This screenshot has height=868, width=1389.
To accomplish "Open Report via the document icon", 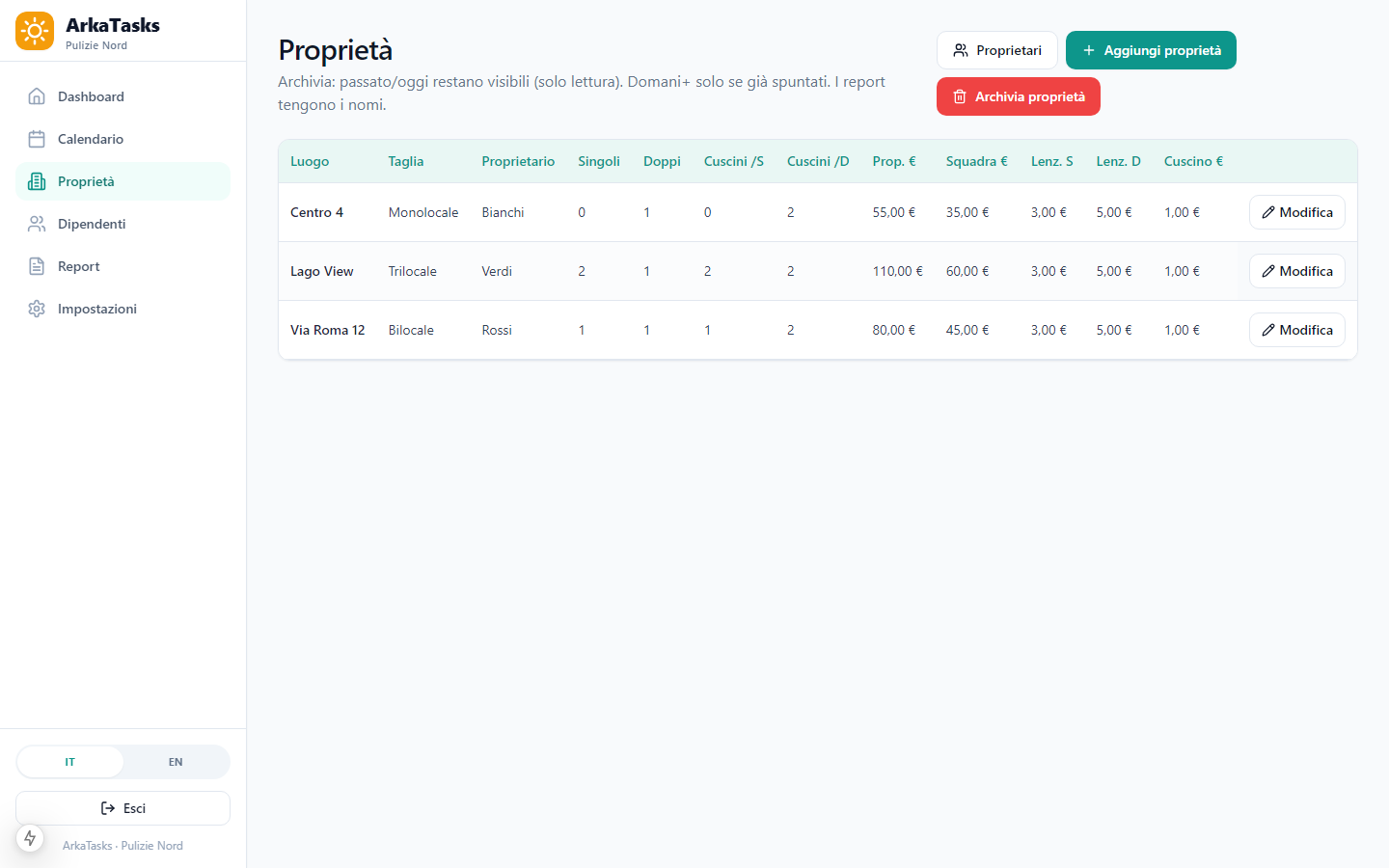I will point(37,266).
